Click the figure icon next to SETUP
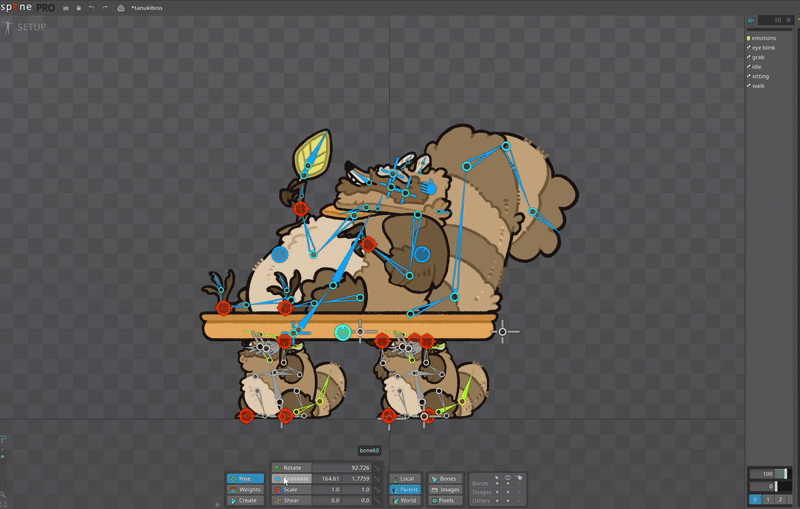The height and width of the screenshot is (509, 800). pyautogui.click(x=7, y=27)
